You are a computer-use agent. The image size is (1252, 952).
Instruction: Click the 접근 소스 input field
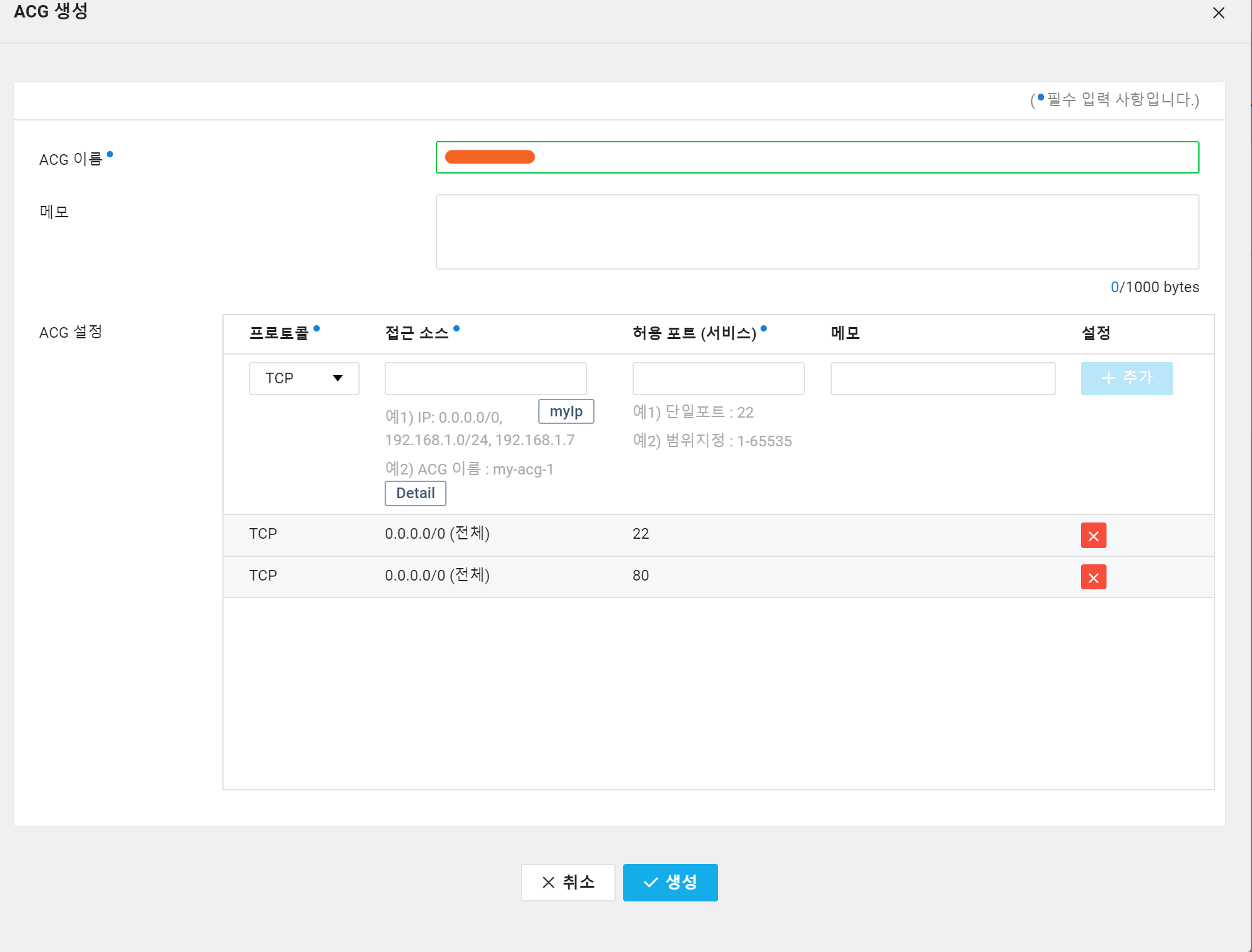[485, 378]
